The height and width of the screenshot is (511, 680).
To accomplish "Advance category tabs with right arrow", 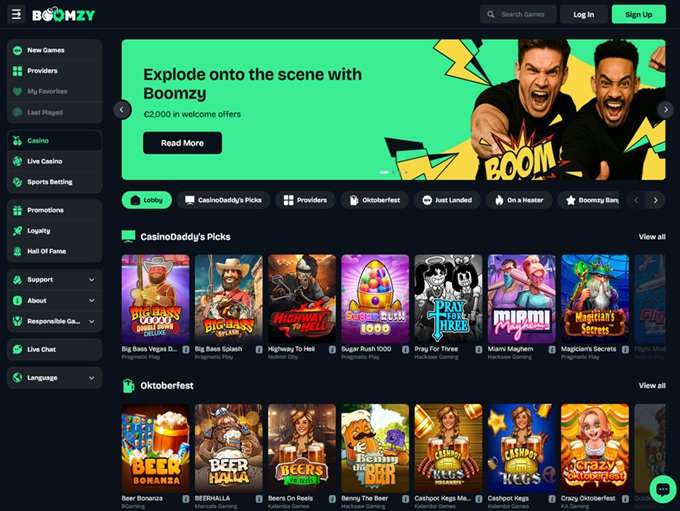I will click(655, 200).
